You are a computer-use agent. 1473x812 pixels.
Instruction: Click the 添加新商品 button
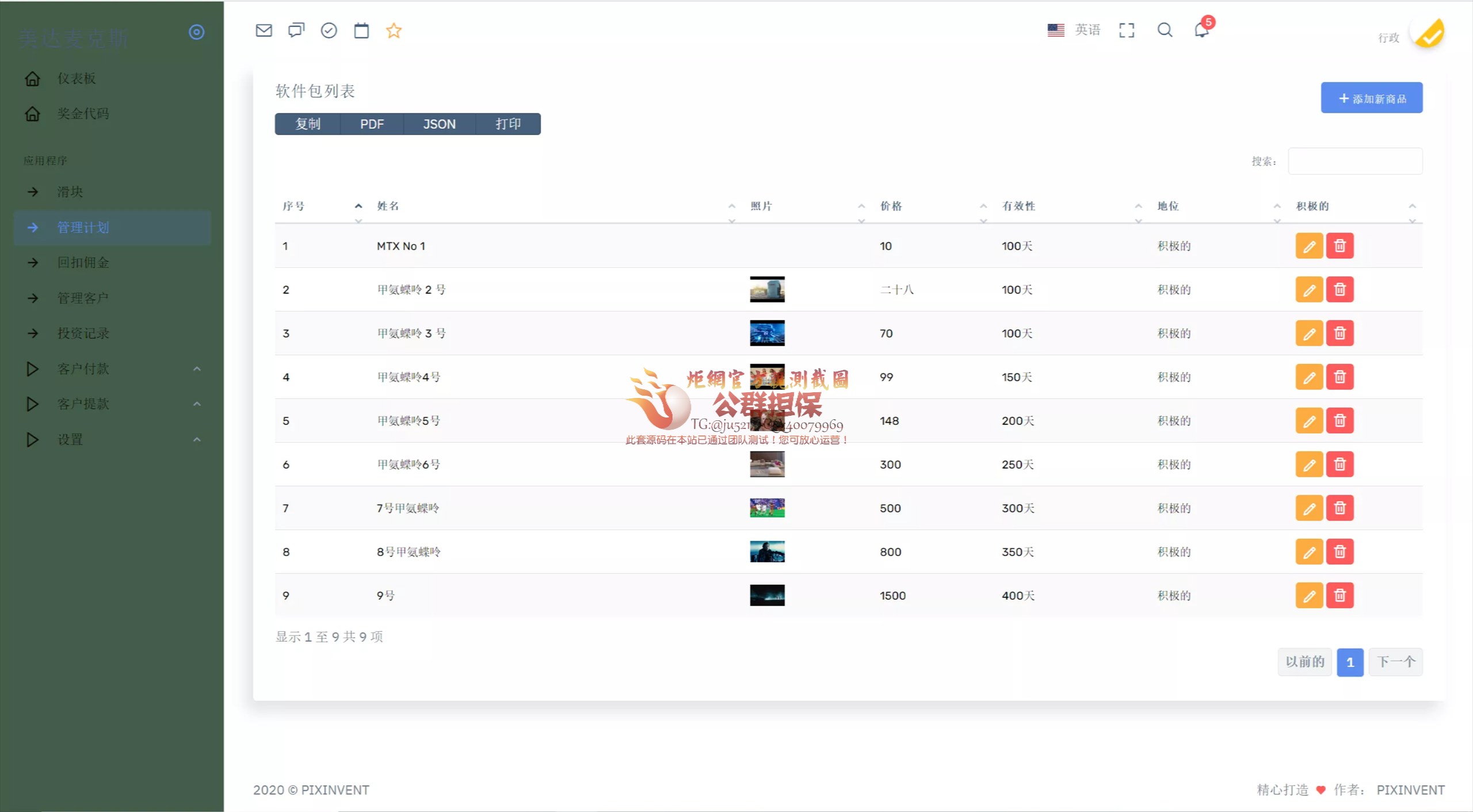click(x=1372, y=98)
